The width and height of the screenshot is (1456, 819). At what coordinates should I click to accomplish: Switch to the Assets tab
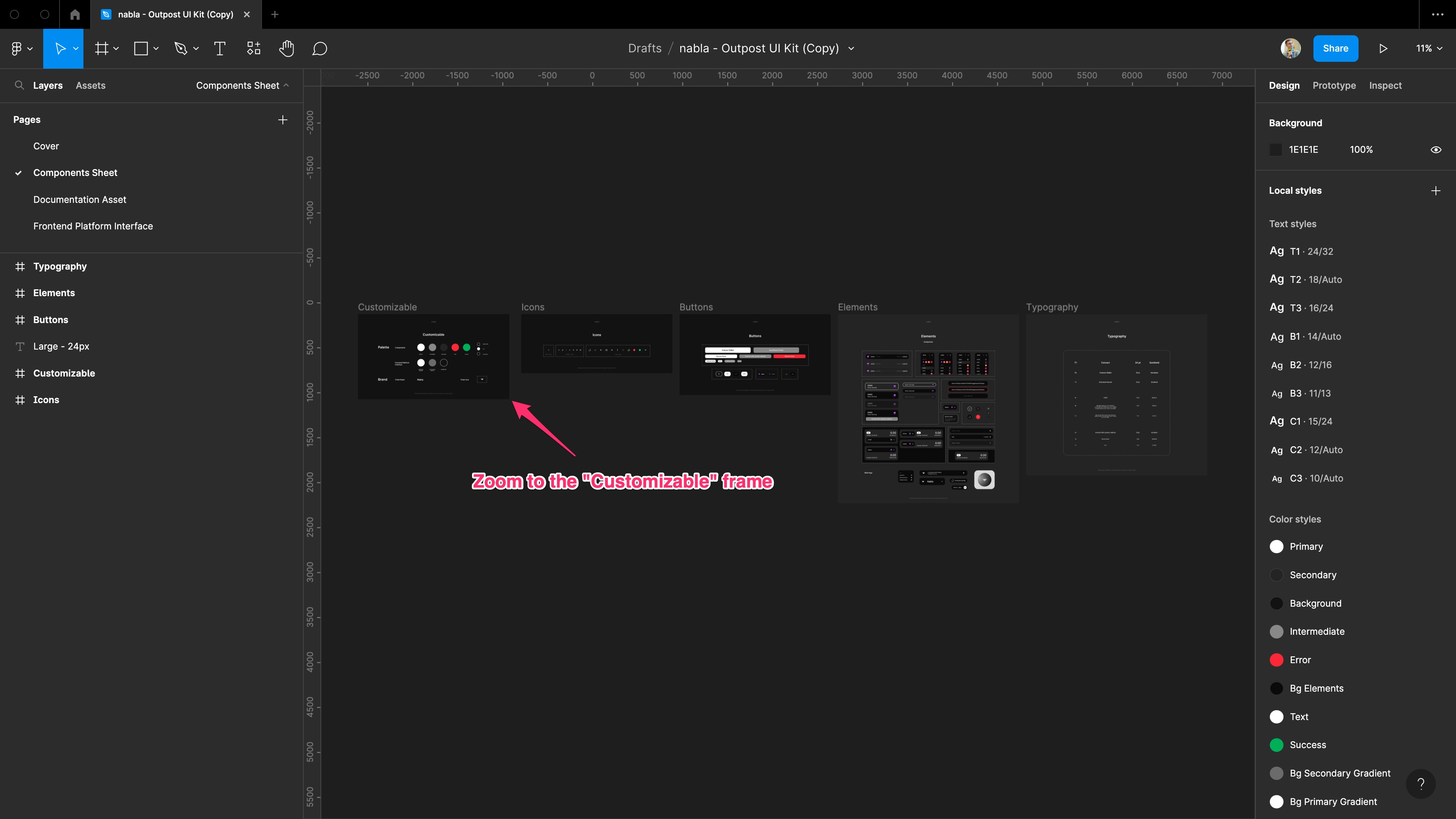(90, 85)
